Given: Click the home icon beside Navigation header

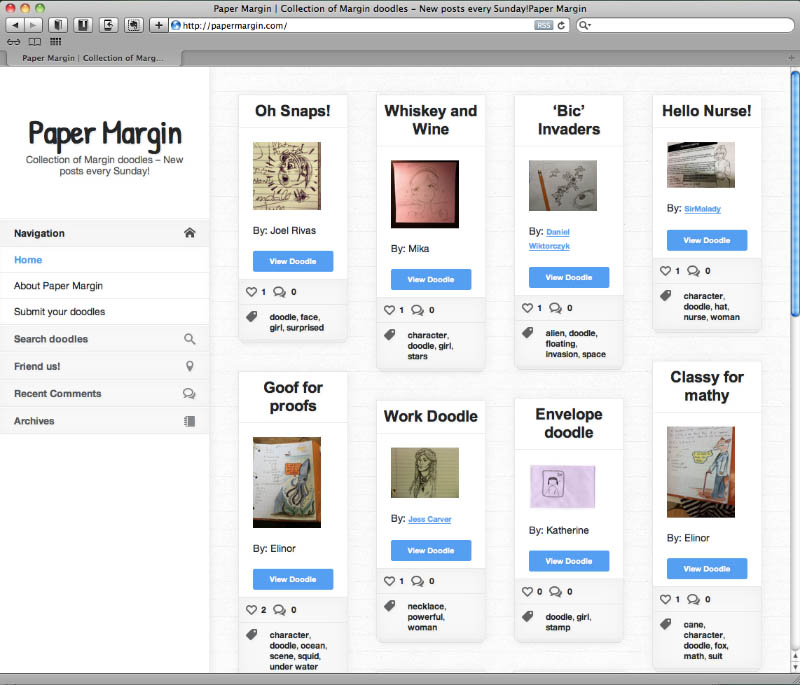Looking at the screenshot, I should [189, 232].
